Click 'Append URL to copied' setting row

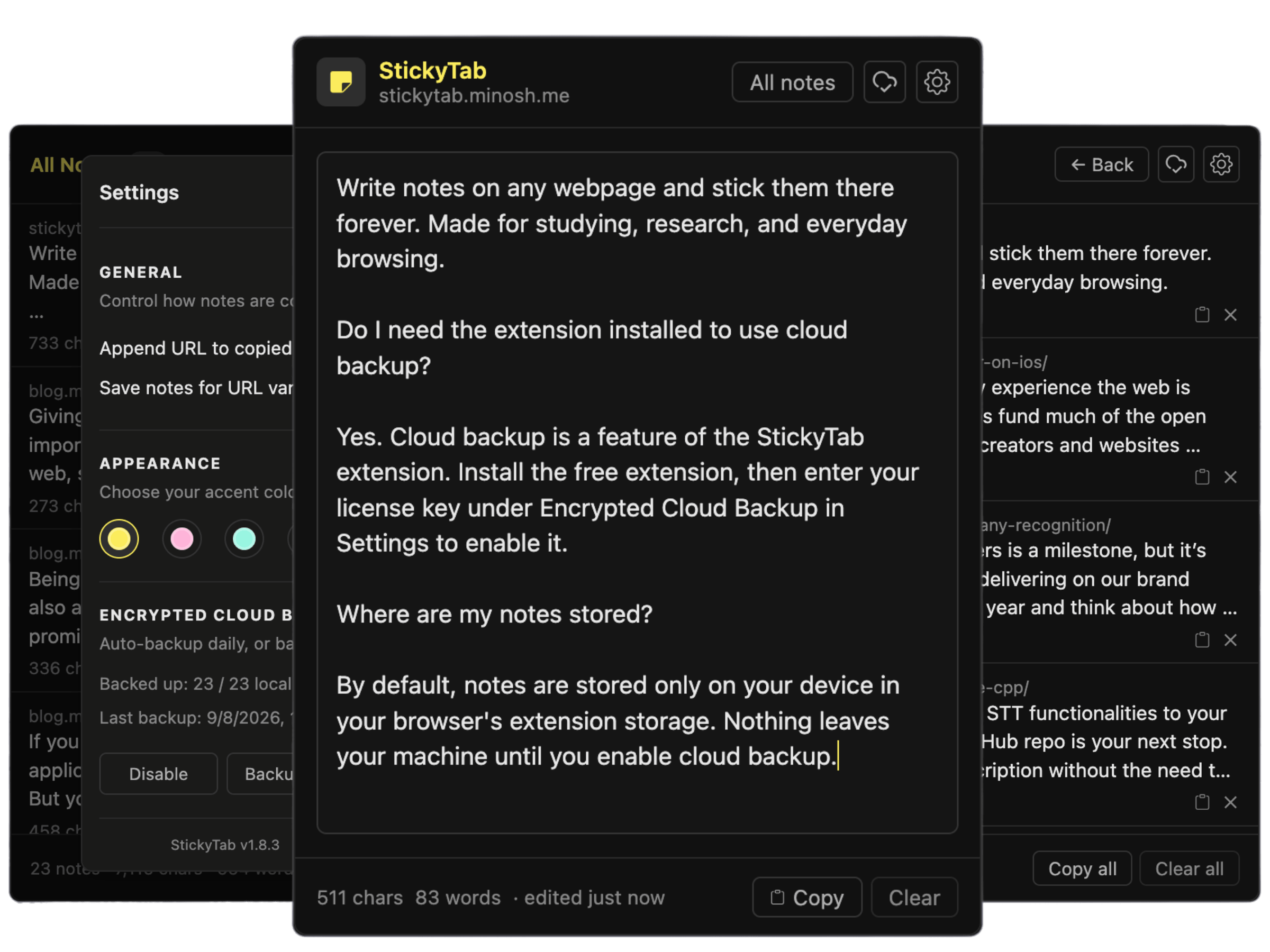(x=196, y=348)
